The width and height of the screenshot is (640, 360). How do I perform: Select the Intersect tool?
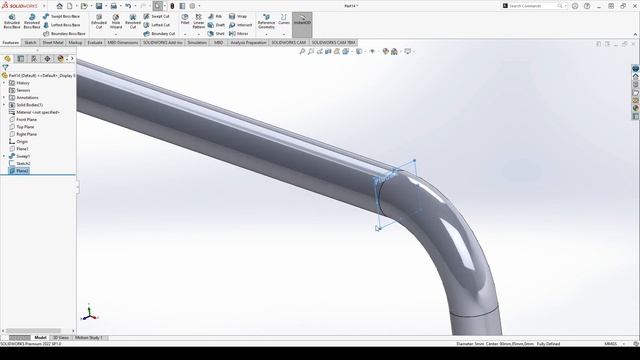tap(240, 25)
